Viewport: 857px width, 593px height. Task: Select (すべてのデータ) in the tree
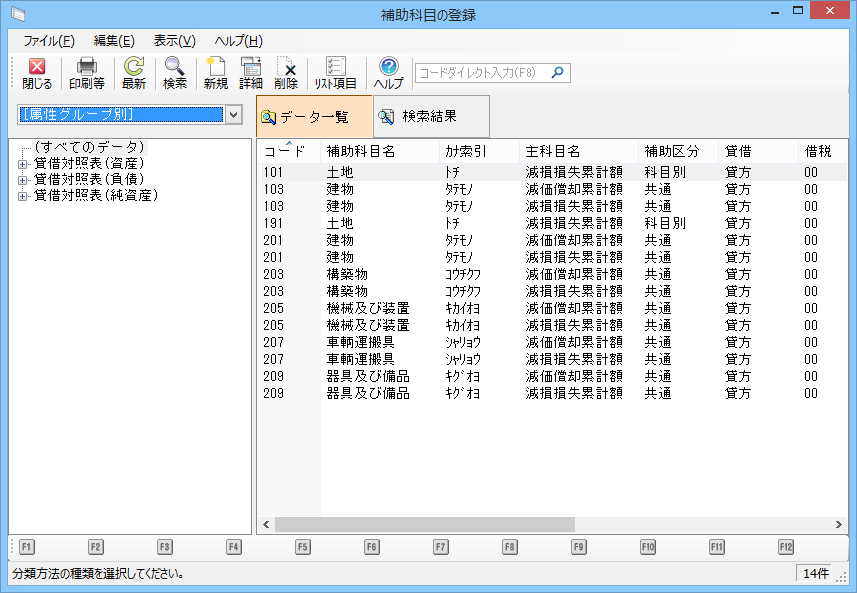tap(89, 148)
